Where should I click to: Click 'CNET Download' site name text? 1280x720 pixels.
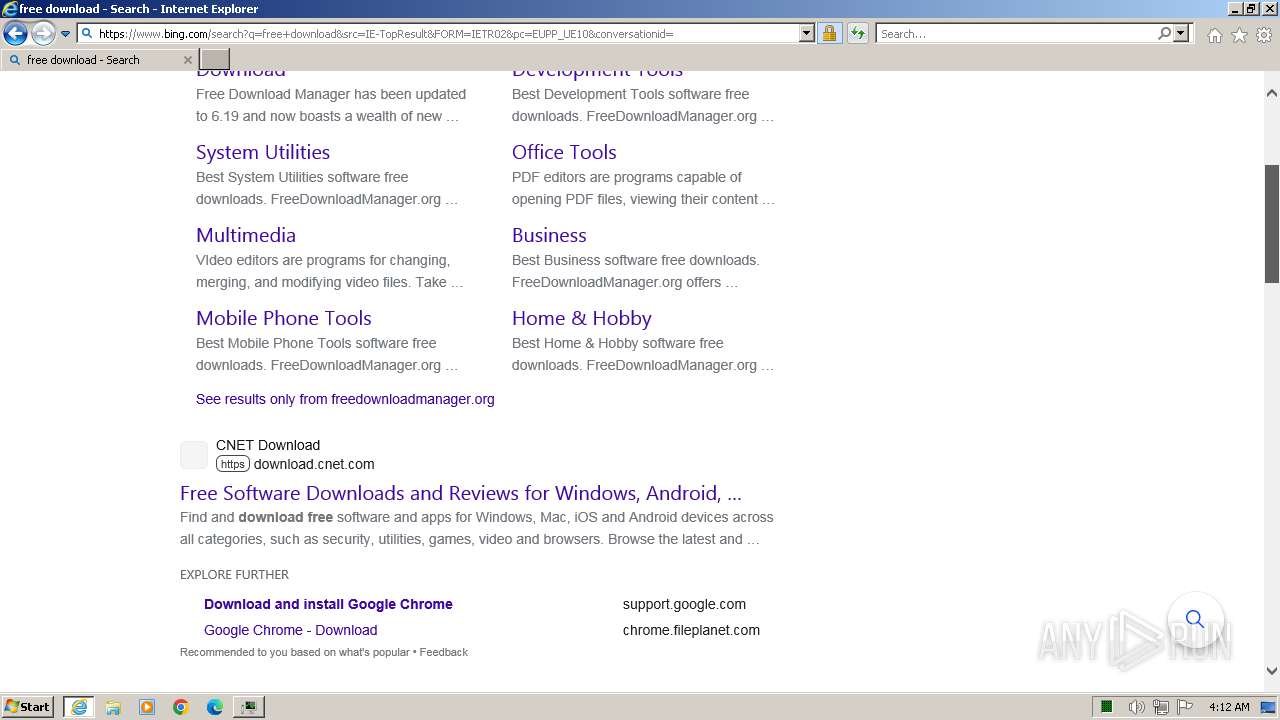pyautogui.click(x=268, y=445)
